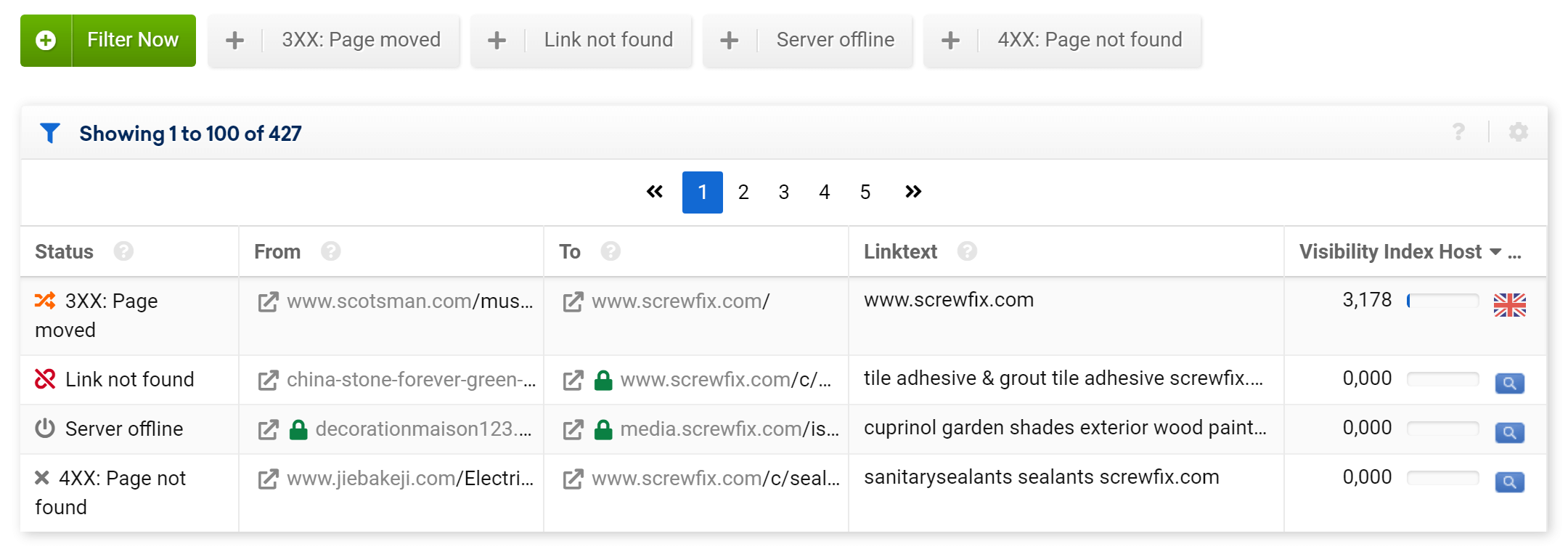1568x552 pixels.
Task: Click the 3,178 visibility progress bar
Action: coord(1442,301)
